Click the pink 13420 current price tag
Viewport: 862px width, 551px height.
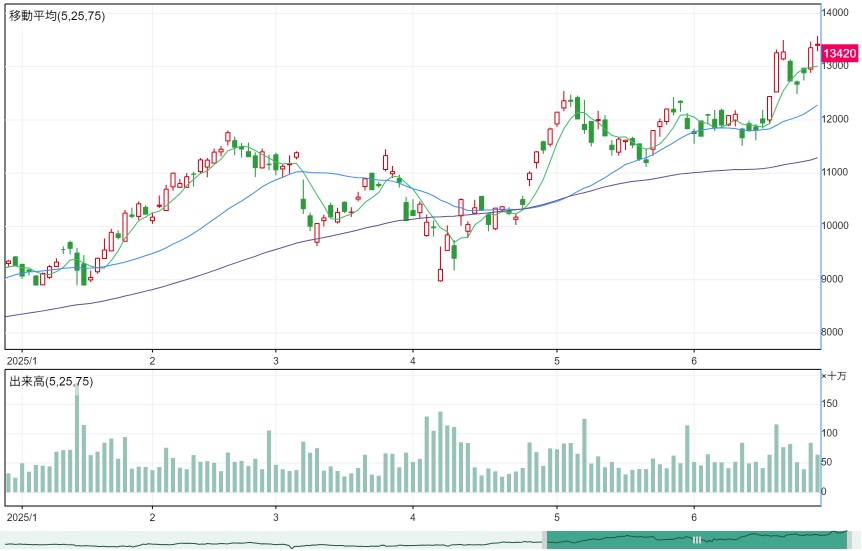tap(839, 53)
